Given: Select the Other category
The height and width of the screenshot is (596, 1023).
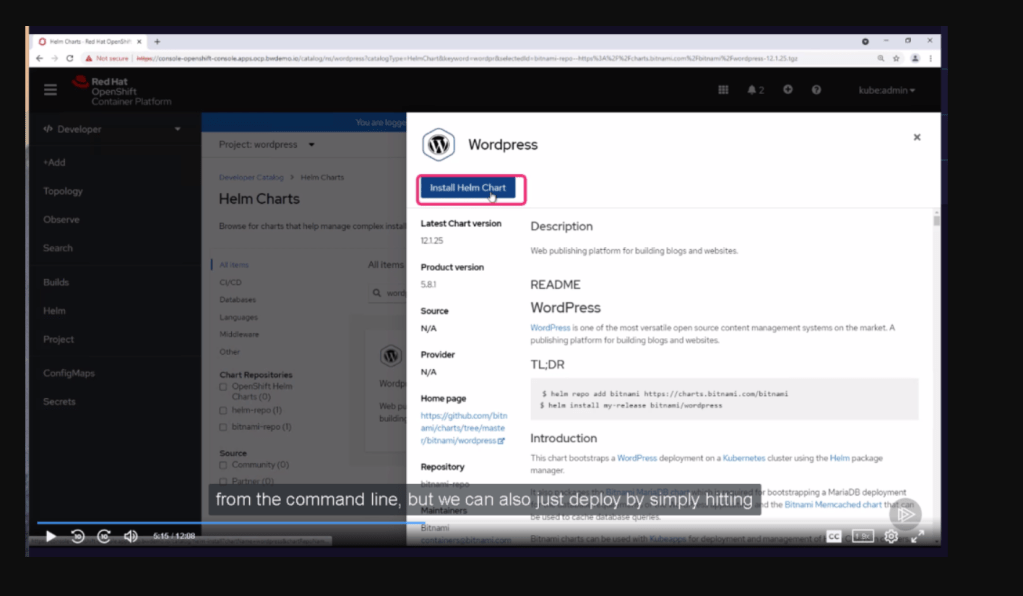Looking at the screenshot, I should tap(229, 351).
